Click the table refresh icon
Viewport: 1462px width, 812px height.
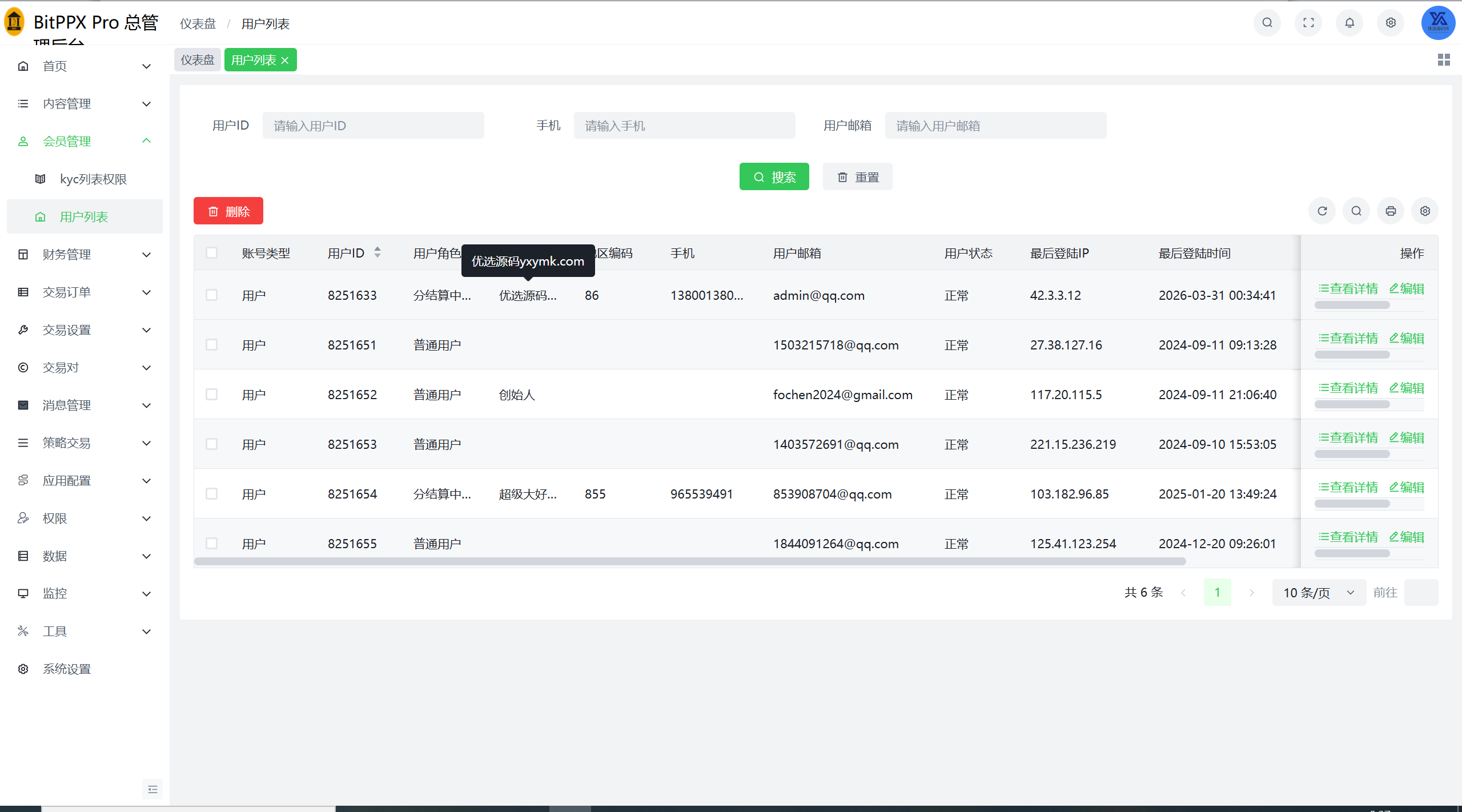1322,211
